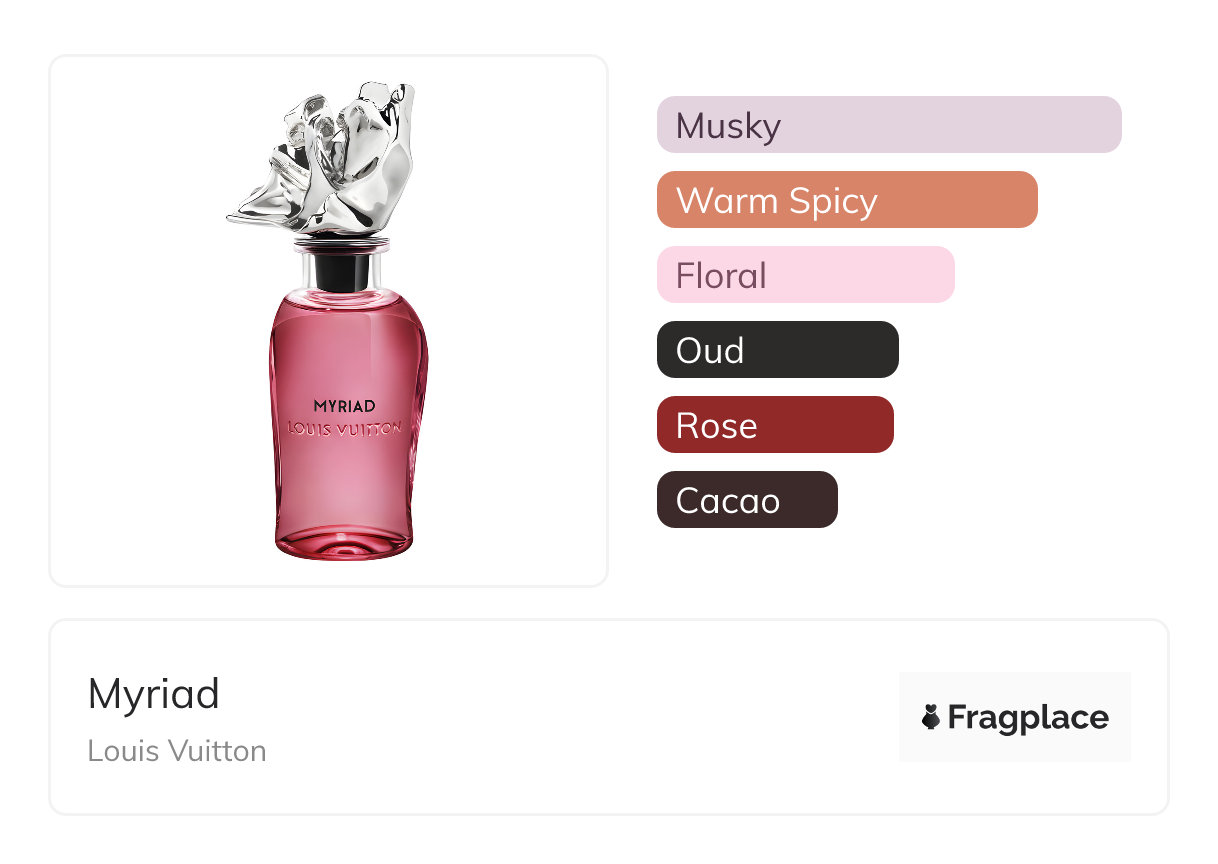Pick the dark red Rose accord bar
1218x864 pixels.
coord(775,425)
